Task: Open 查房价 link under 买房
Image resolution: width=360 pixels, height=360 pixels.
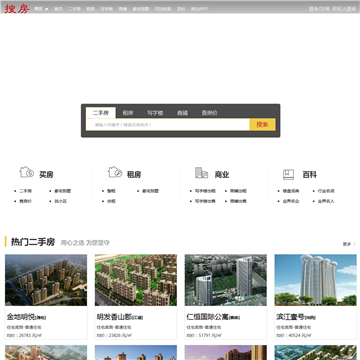Action: click(25, 201)
